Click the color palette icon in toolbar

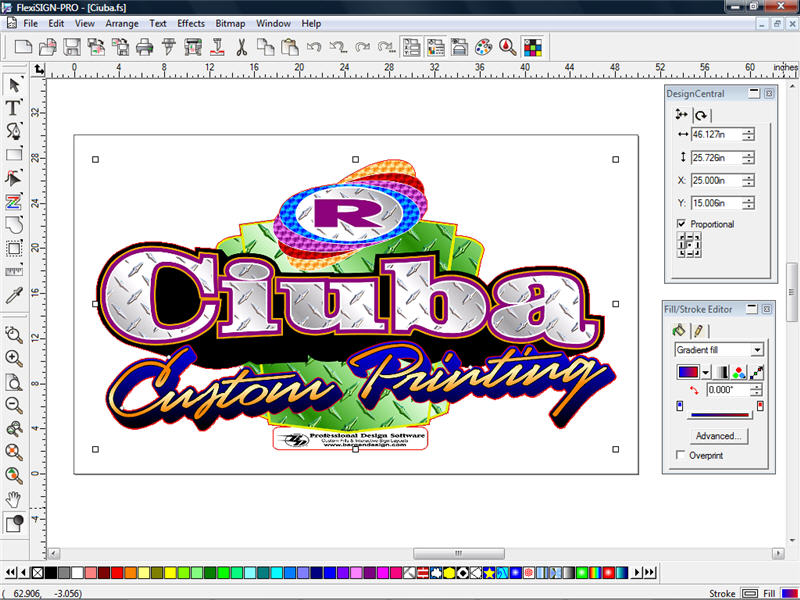(x=483, y=46)
